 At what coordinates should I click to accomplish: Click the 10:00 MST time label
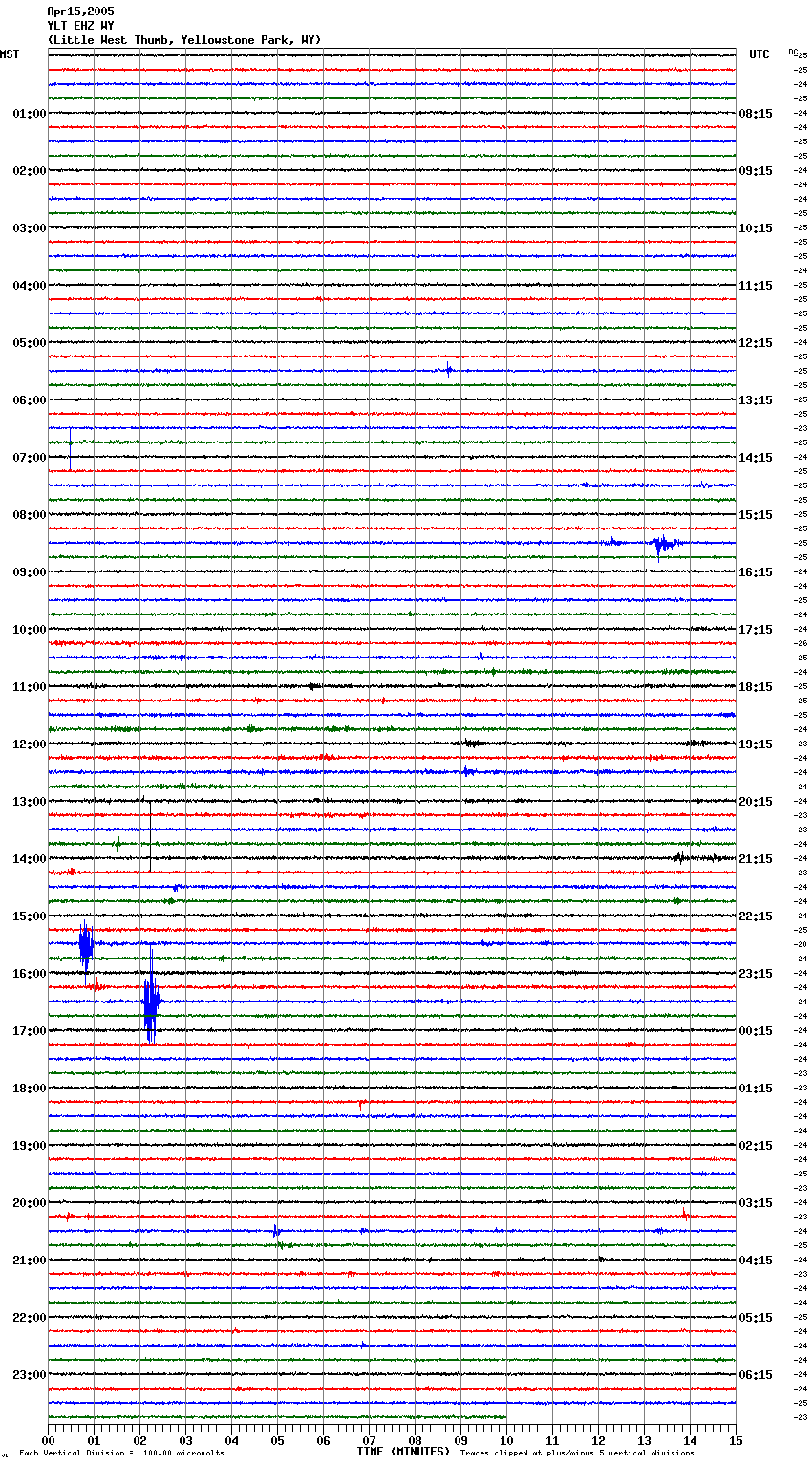click(x=30, y=630)
